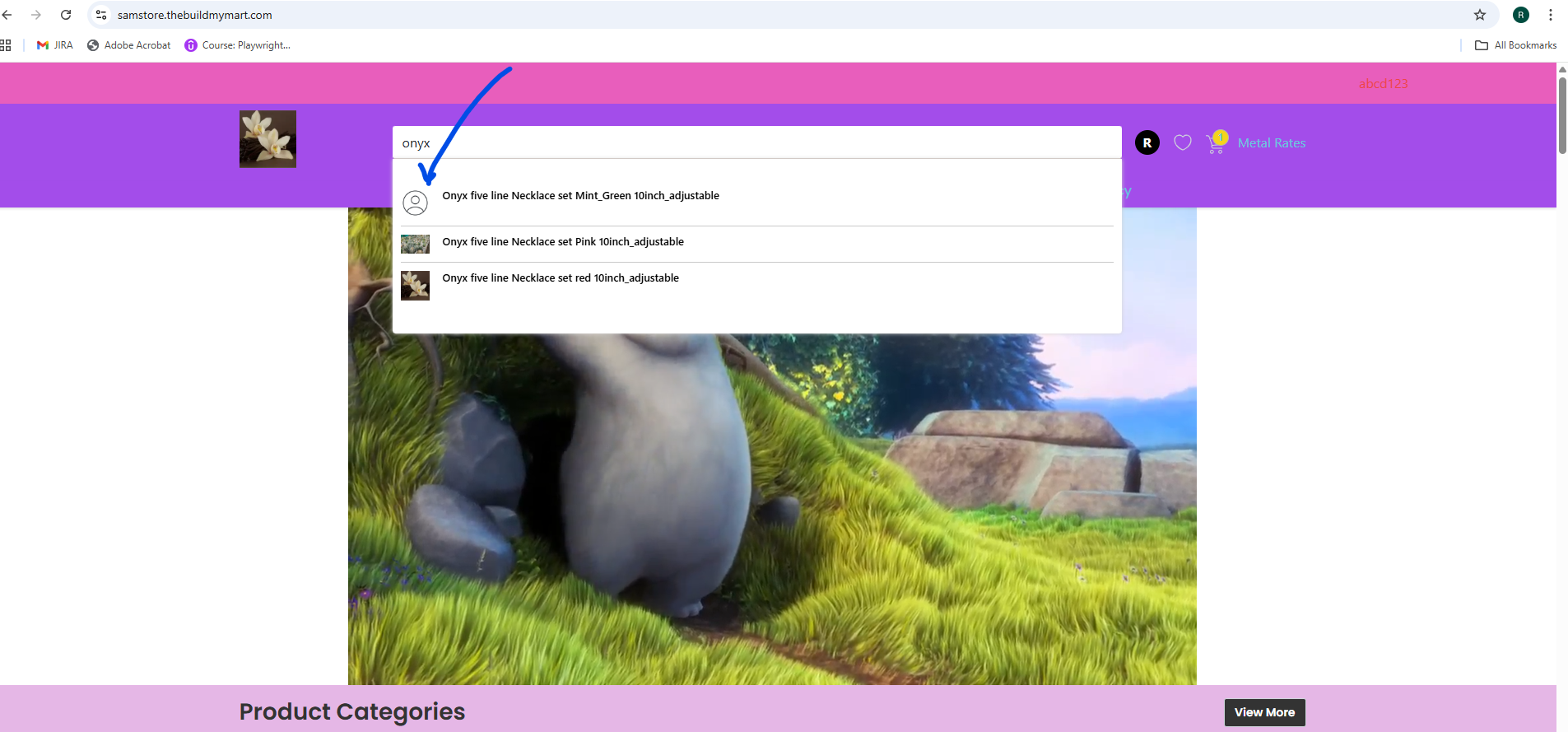The width and height of the screenshot is (1568, 732).
Task: Click the Product Categories heading
Action: click(352, 711)
